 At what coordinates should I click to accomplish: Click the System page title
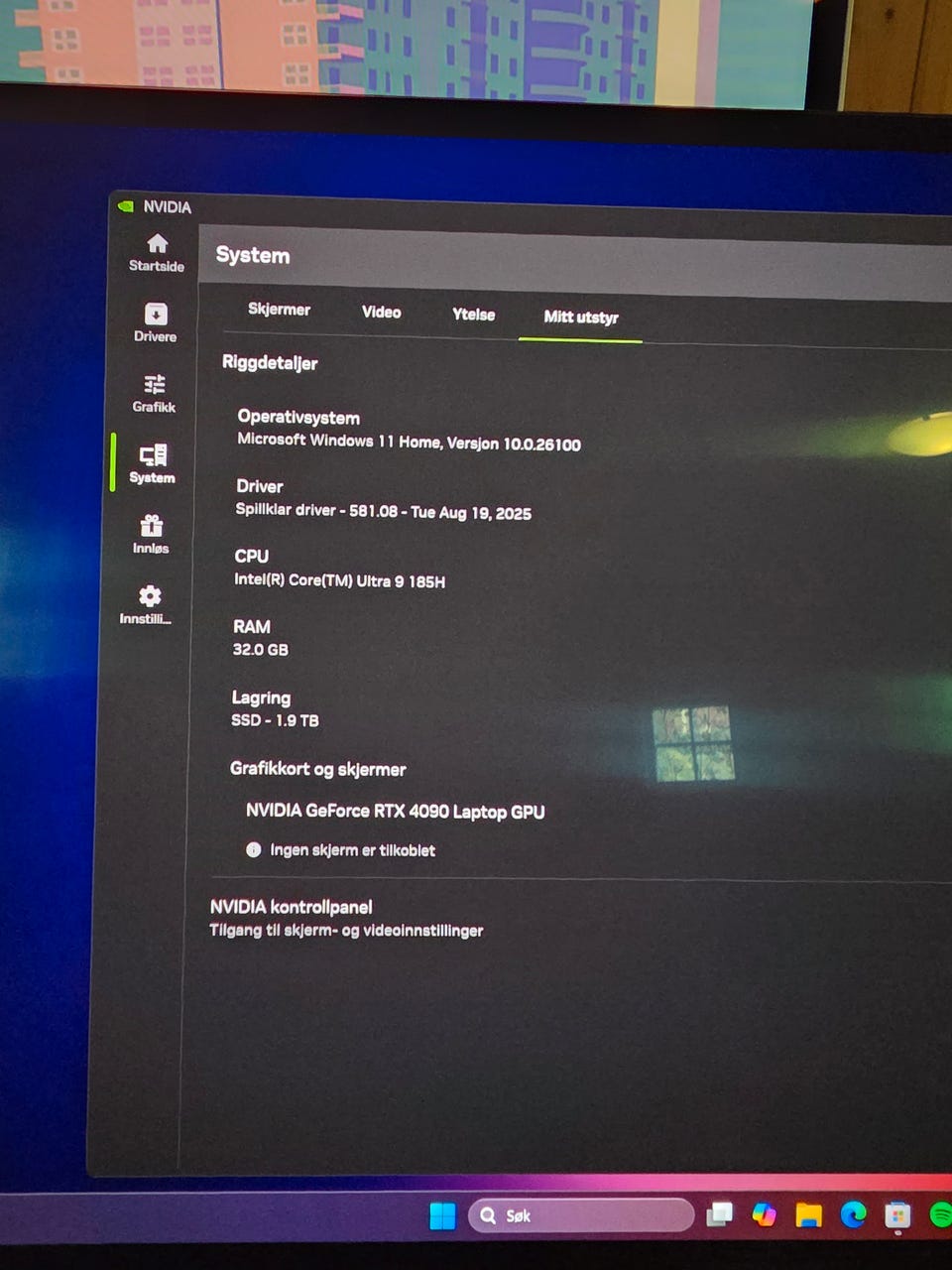tap(253, 256)
